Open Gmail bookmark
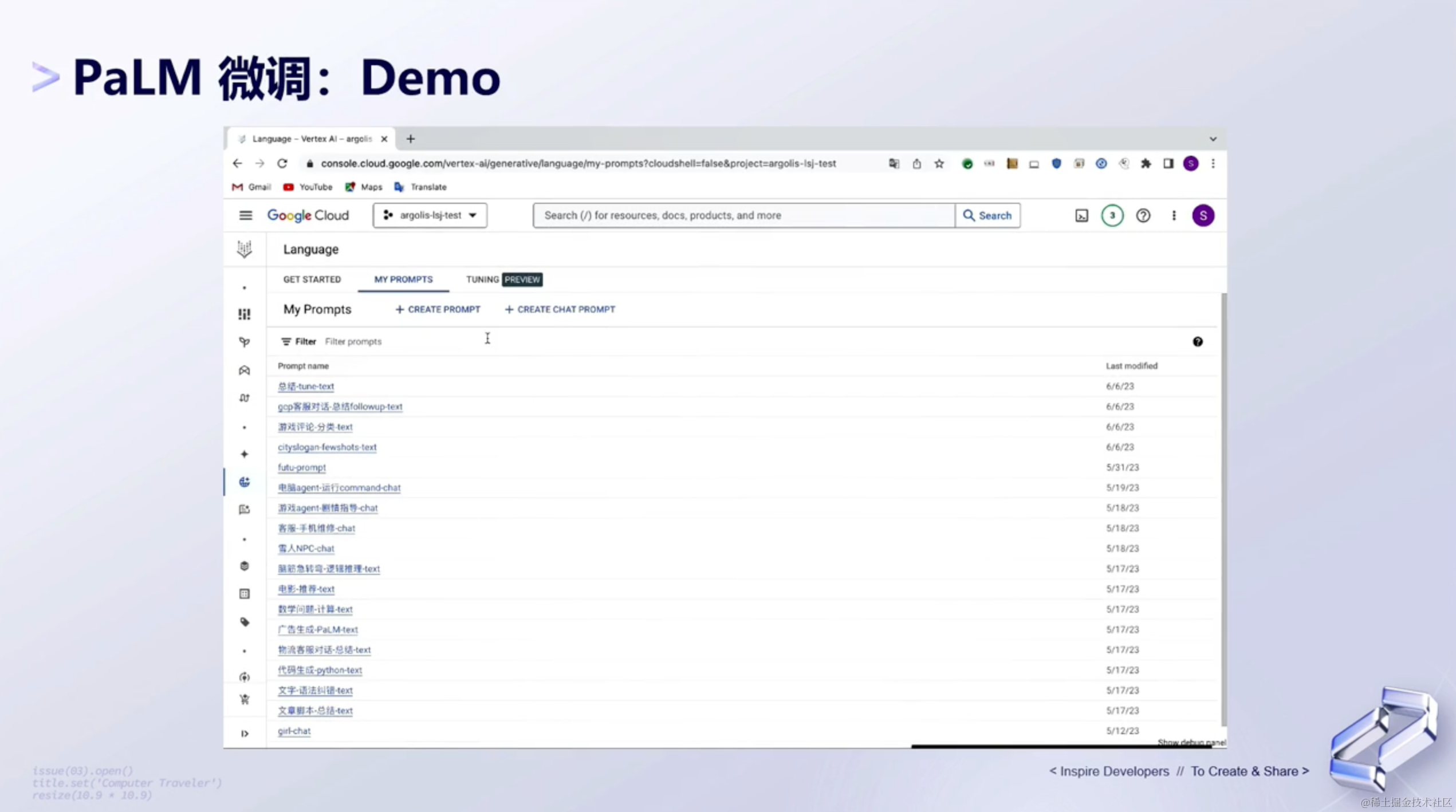Screen dimensions: 1456x812 (x=251, y=187)
